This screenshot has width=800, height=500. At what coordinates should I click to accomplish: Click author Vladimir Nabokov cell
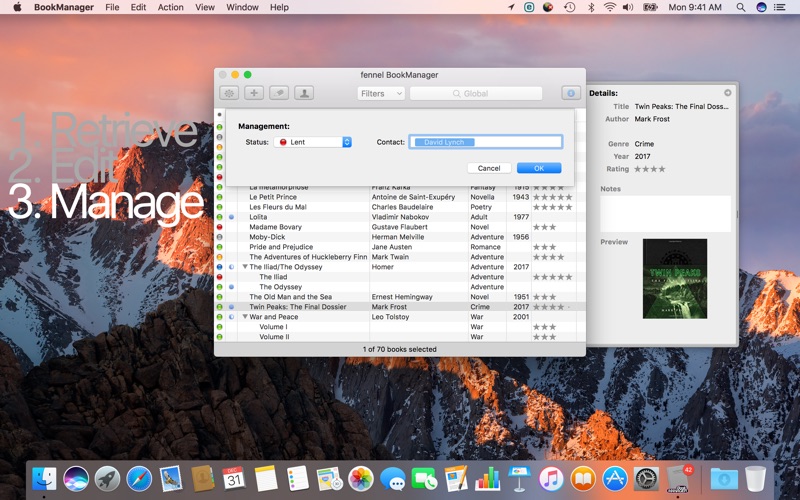401,217
